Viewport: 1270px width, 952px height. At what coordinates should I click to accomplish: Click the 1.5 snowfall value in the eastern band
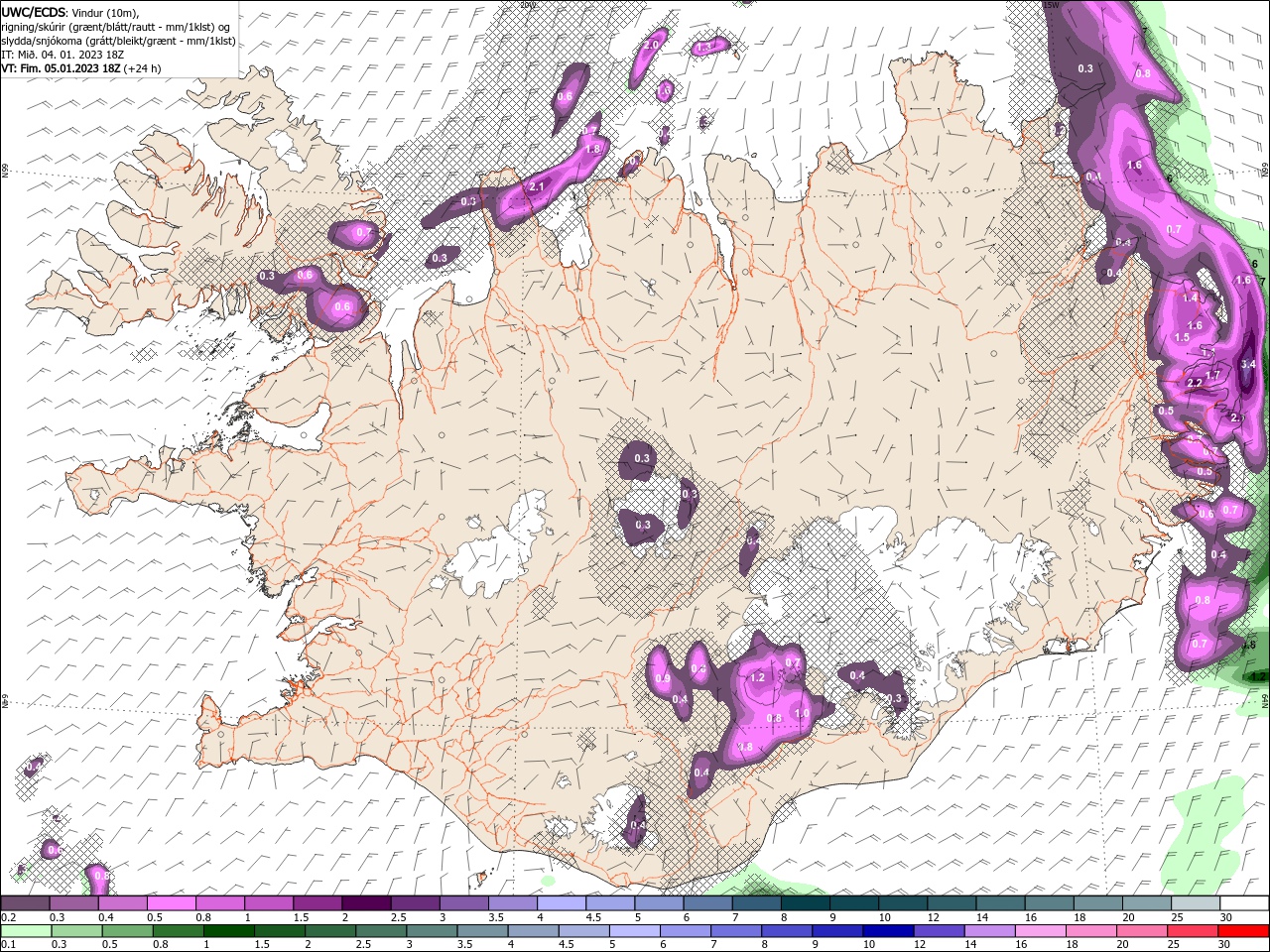click(x=1182, y=337)
